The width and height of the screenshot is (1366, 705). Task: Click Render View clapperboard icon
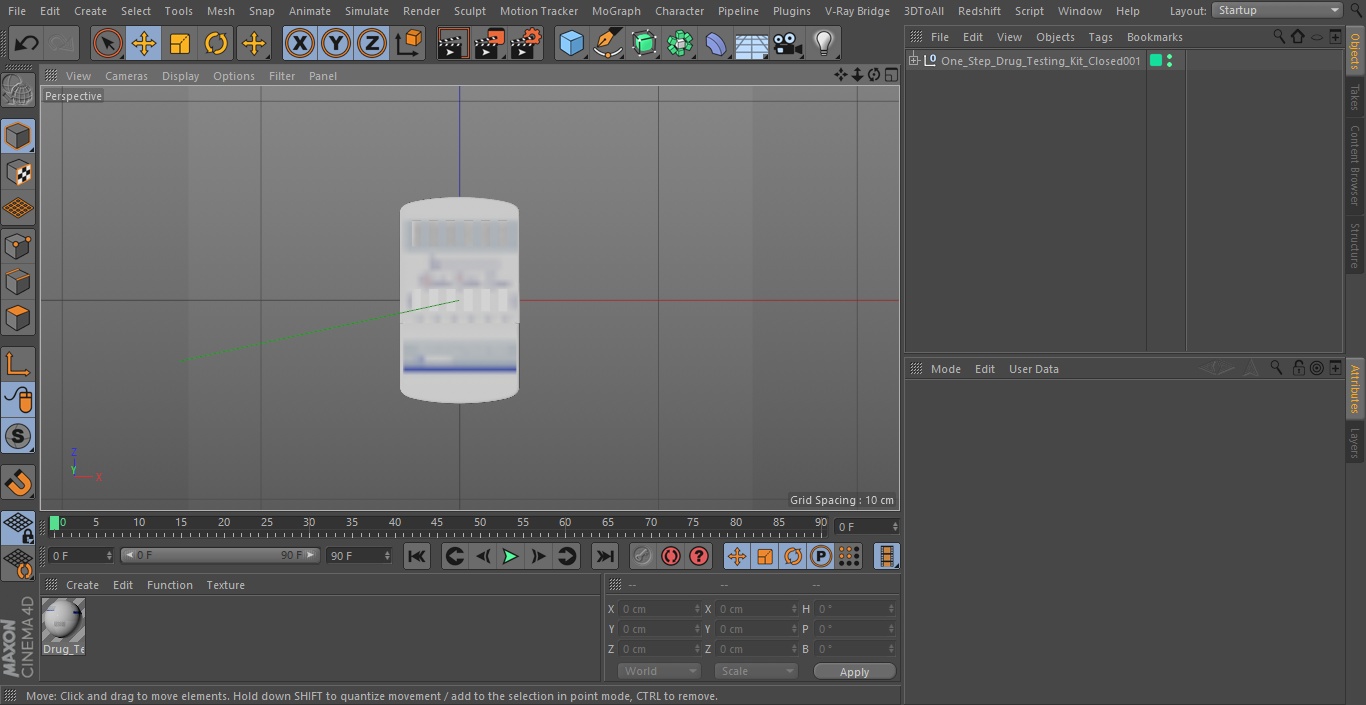coord(453,43)
